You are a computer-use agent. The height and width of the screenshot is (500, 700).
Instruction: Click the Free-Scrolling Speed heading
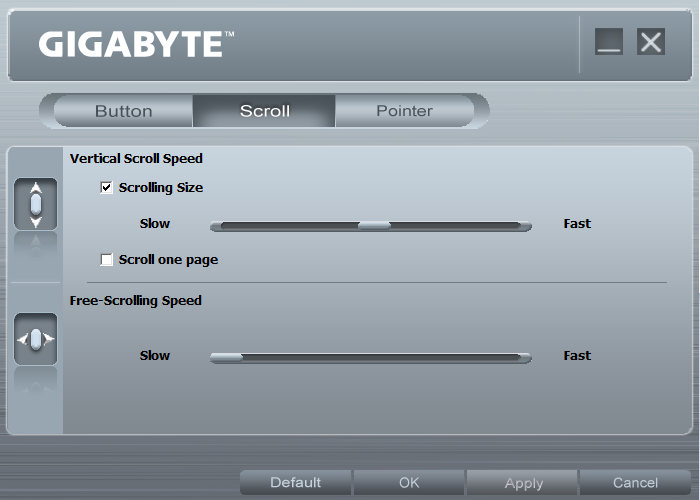136,300
